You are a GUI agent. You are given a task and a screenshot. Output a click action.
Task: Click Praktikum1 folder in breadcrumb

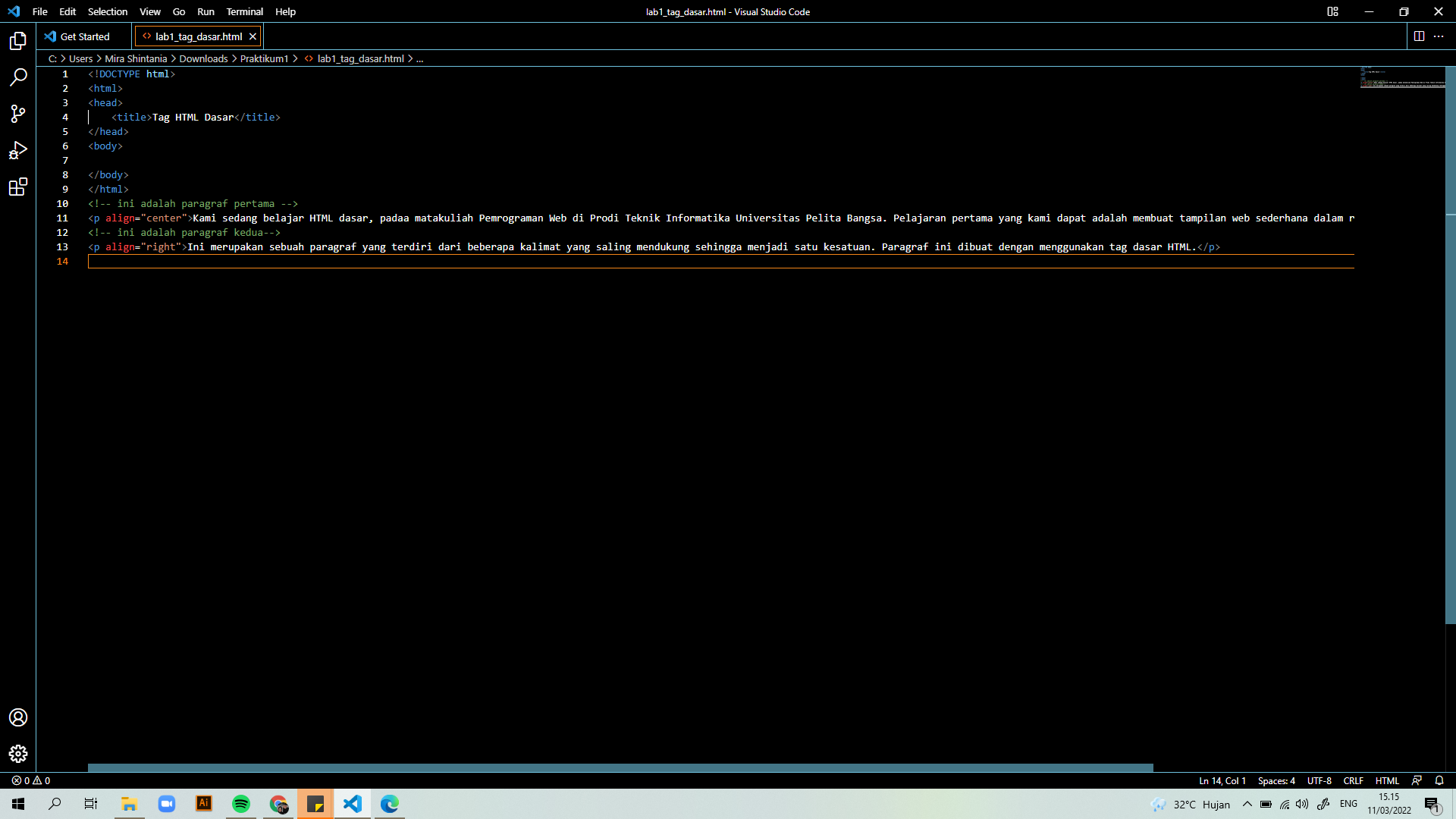click(x=264, y=58)
